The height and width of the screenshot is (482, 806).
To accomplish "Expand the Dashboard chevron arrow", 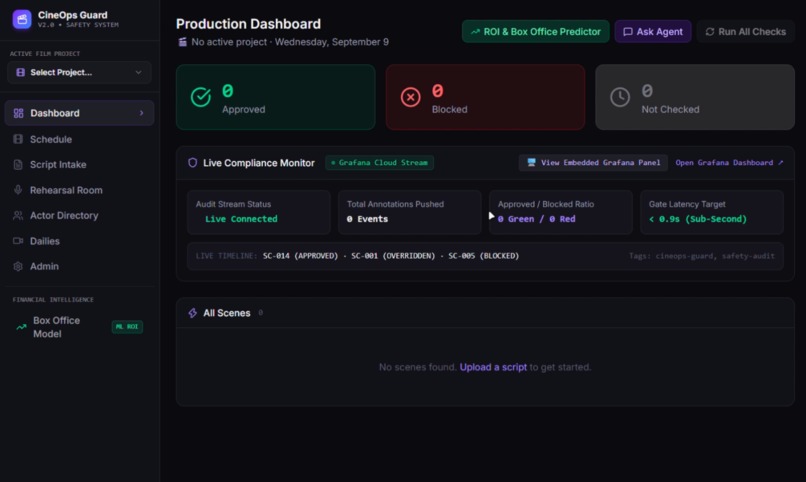I will click(x=141, y=113).
